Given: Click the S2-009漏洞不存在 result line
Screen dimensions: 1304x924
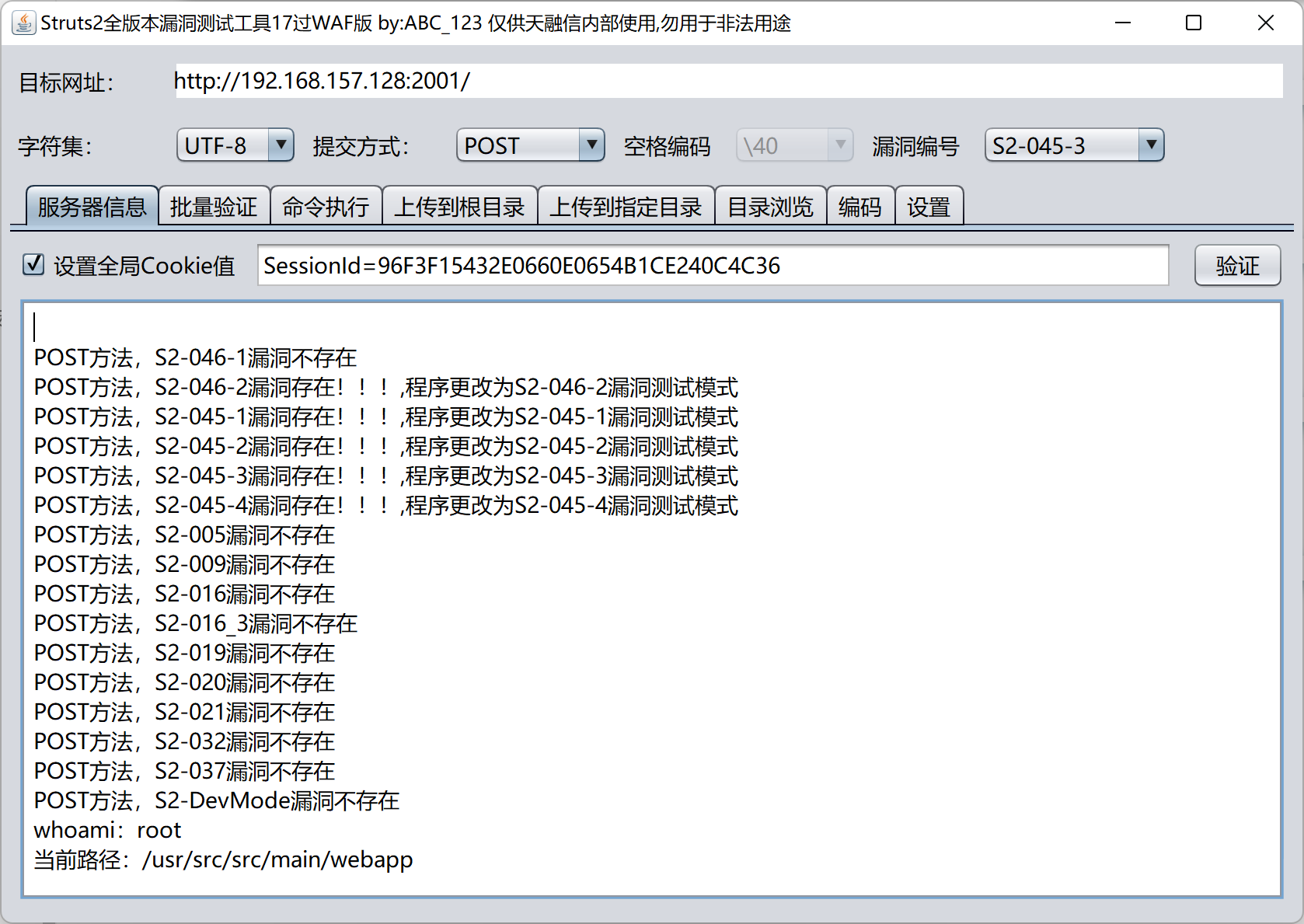Looking at the screenshot, I should coord(184,564).
